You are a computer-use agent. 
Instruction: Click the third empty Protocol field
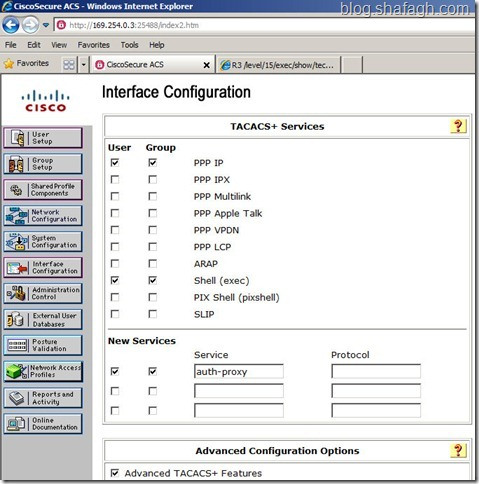376,411
